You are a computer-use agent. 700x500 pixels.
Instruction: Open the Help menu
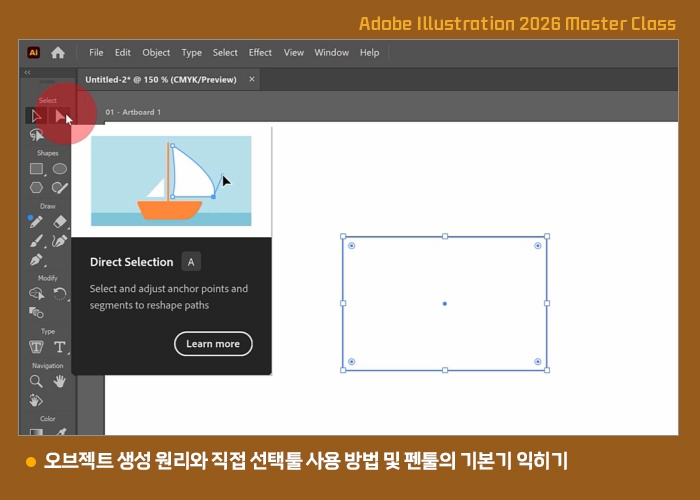370,53
